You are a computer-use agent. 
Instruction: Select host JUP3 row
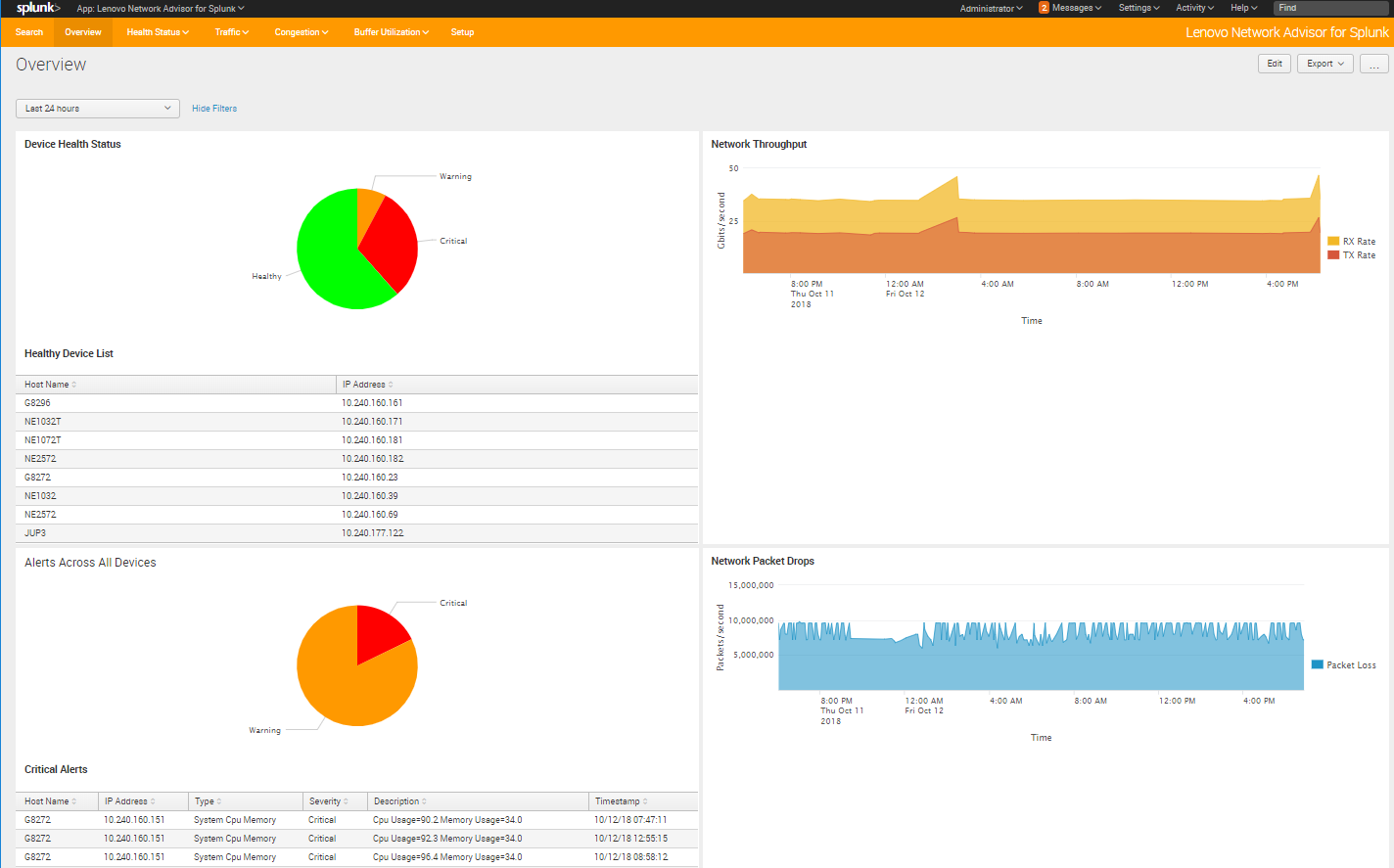(356, 533)
